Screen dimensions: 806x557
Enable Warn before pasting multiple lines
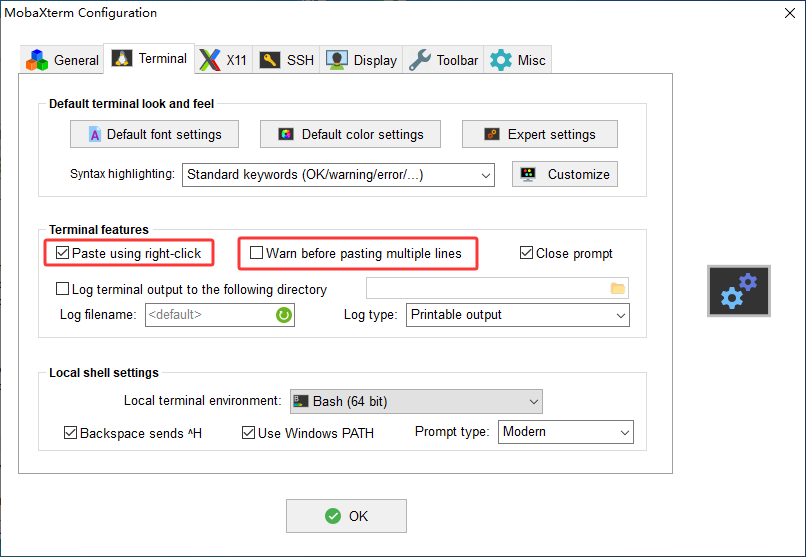click(x=256, y=253)
